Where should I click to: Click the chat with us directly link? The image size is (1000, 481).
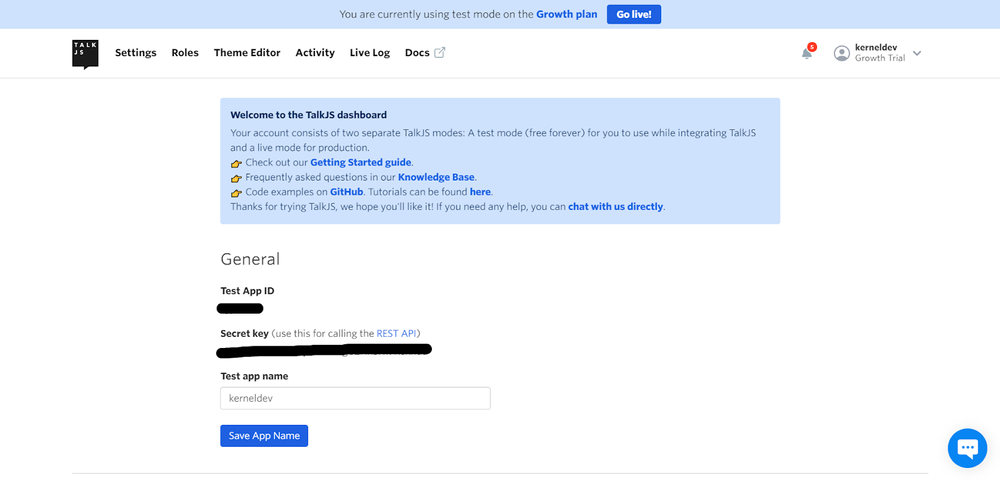(x=615, y=207)
